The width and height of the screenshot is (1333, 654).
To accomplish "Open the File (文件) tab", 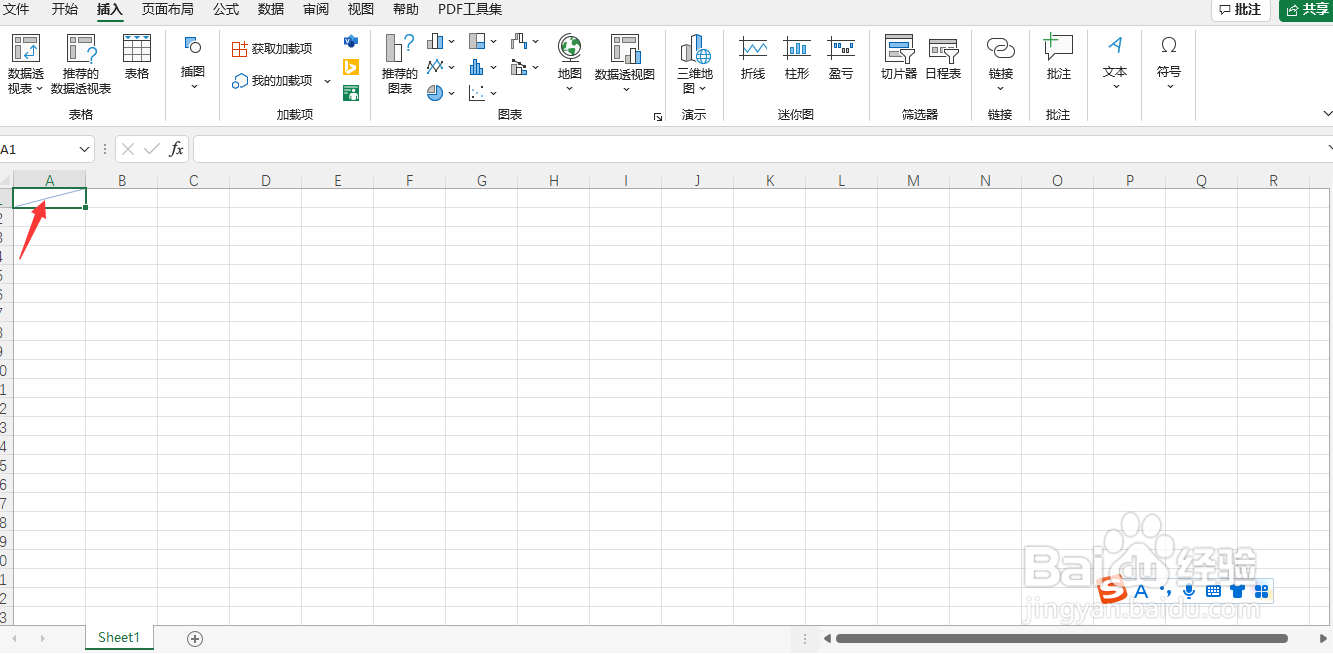I will tap(17, 9).
